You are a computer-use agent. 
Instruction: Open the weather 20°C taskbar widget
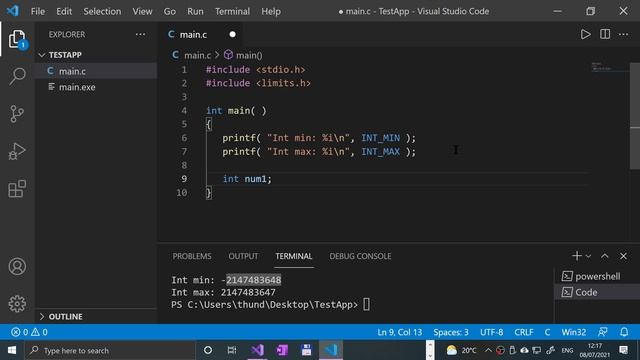tap(462, 350)
